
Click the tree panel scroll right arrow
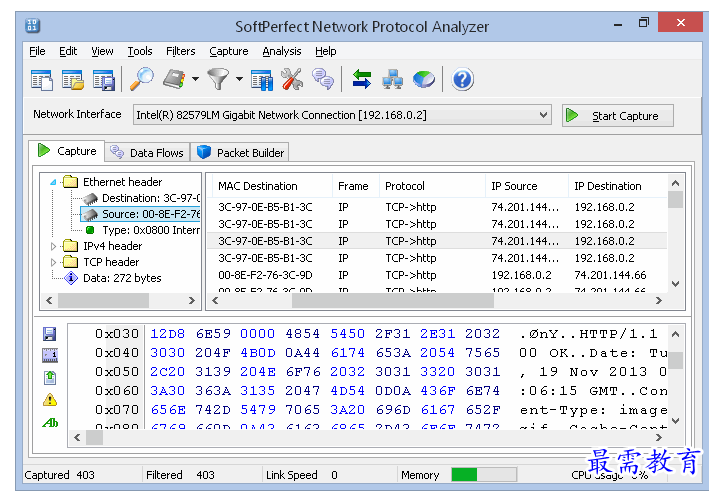click(x=192, y=300)
